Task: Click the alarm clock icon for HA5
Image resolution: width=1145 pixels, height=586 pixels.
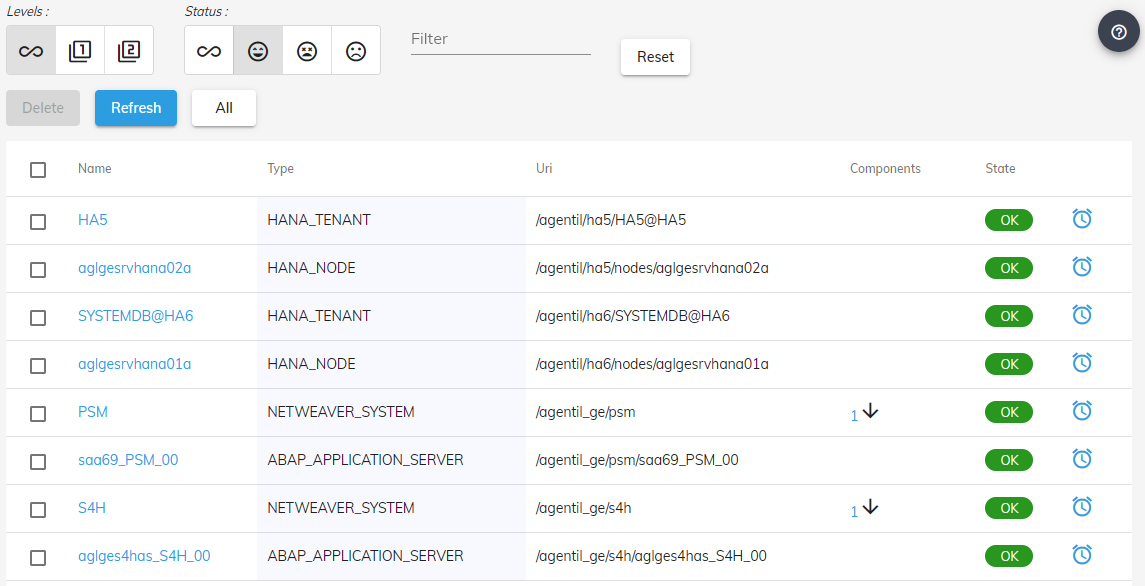Action: pyautogui.click(x=1081, y=219)
